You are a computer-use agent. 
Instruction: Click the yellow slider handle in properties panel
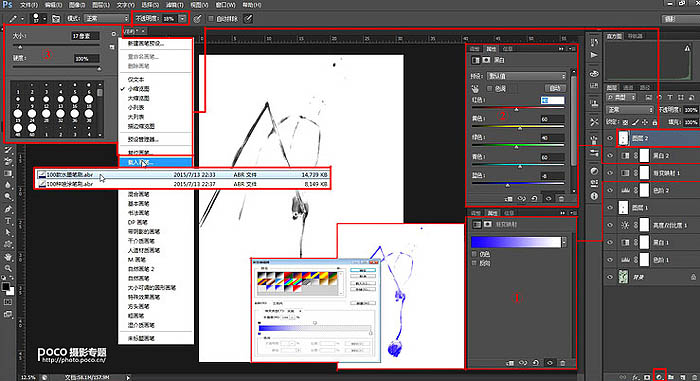click(520, 128)
